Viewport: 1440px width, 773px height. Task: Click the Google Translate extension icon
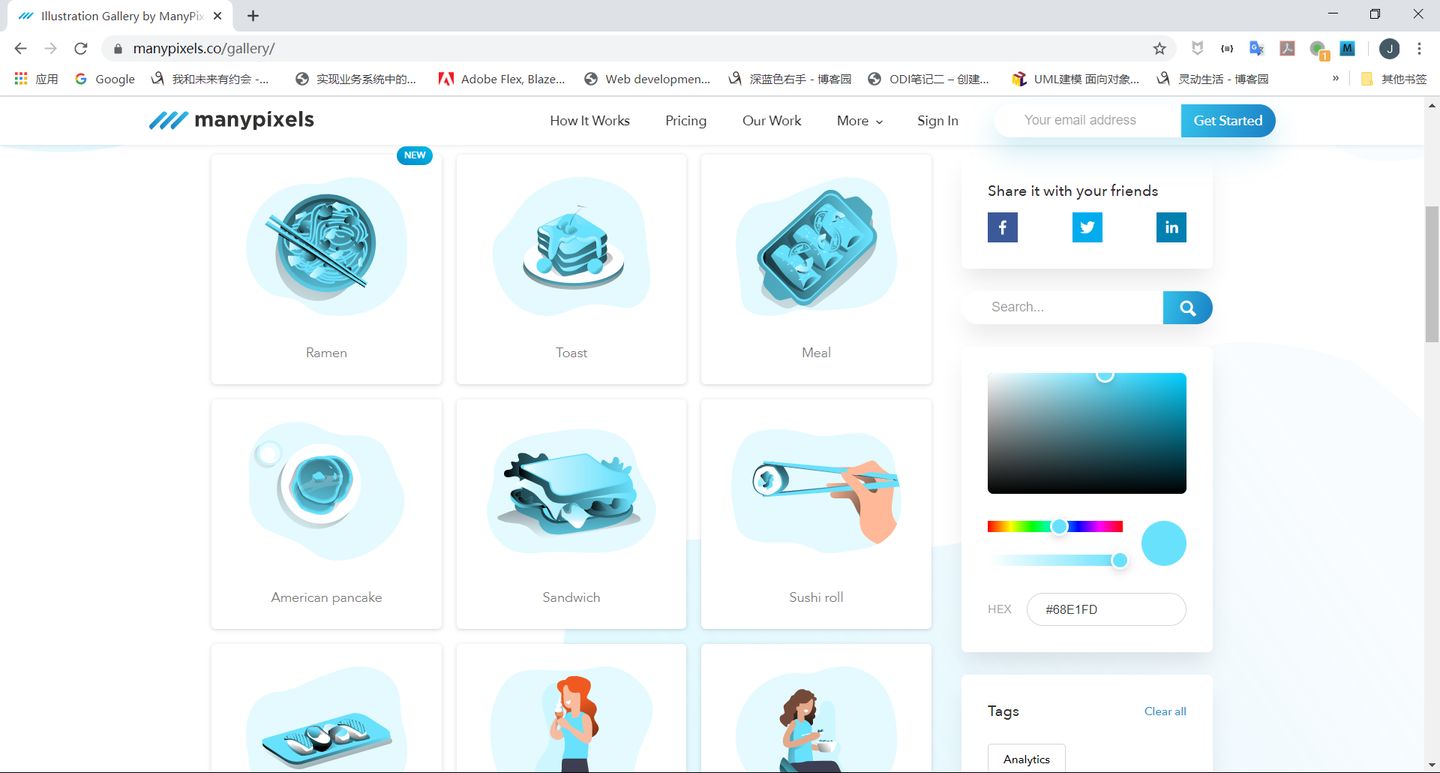pos(1257,48)
